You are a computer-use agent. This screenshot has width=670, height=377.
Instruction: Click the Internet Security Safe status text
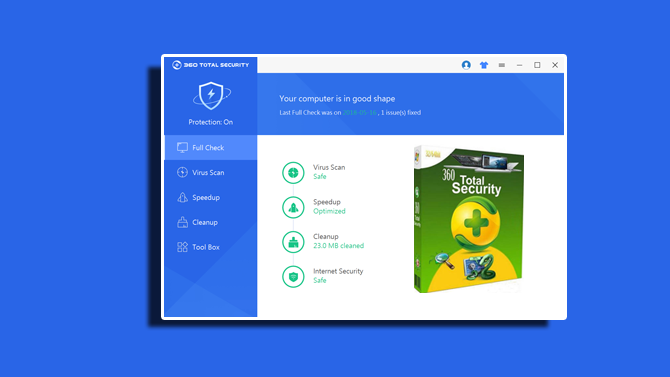(x=320, y=280)
